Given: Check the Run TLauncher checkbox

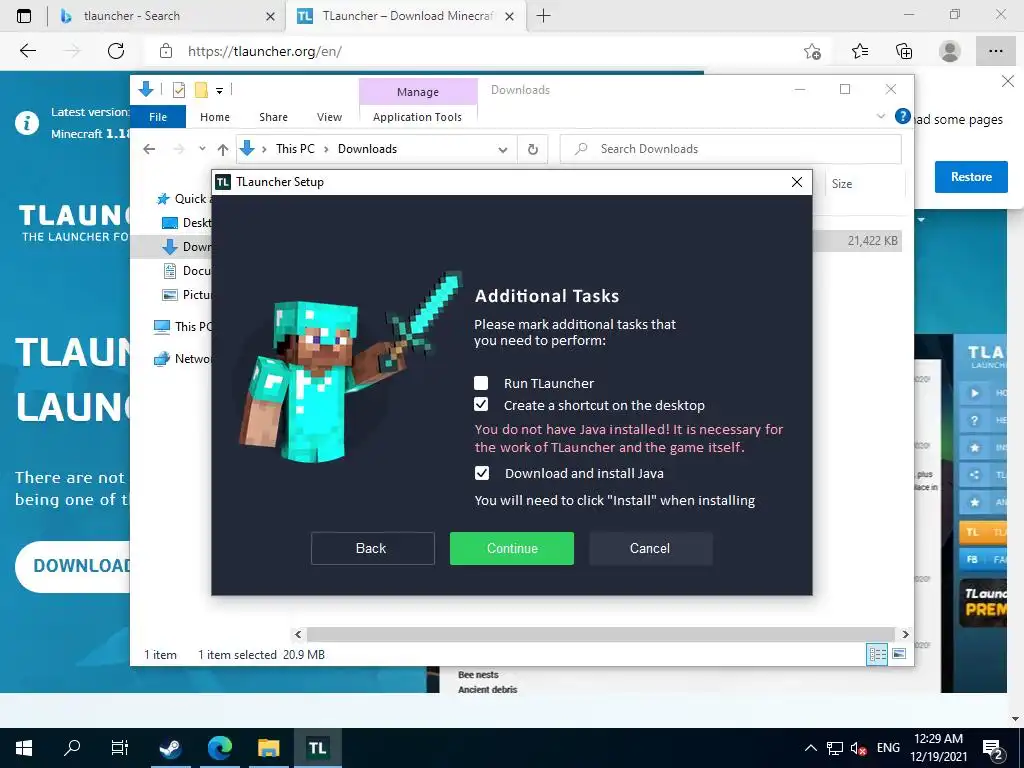Looking at the screenshot, I should pos(481,383).
